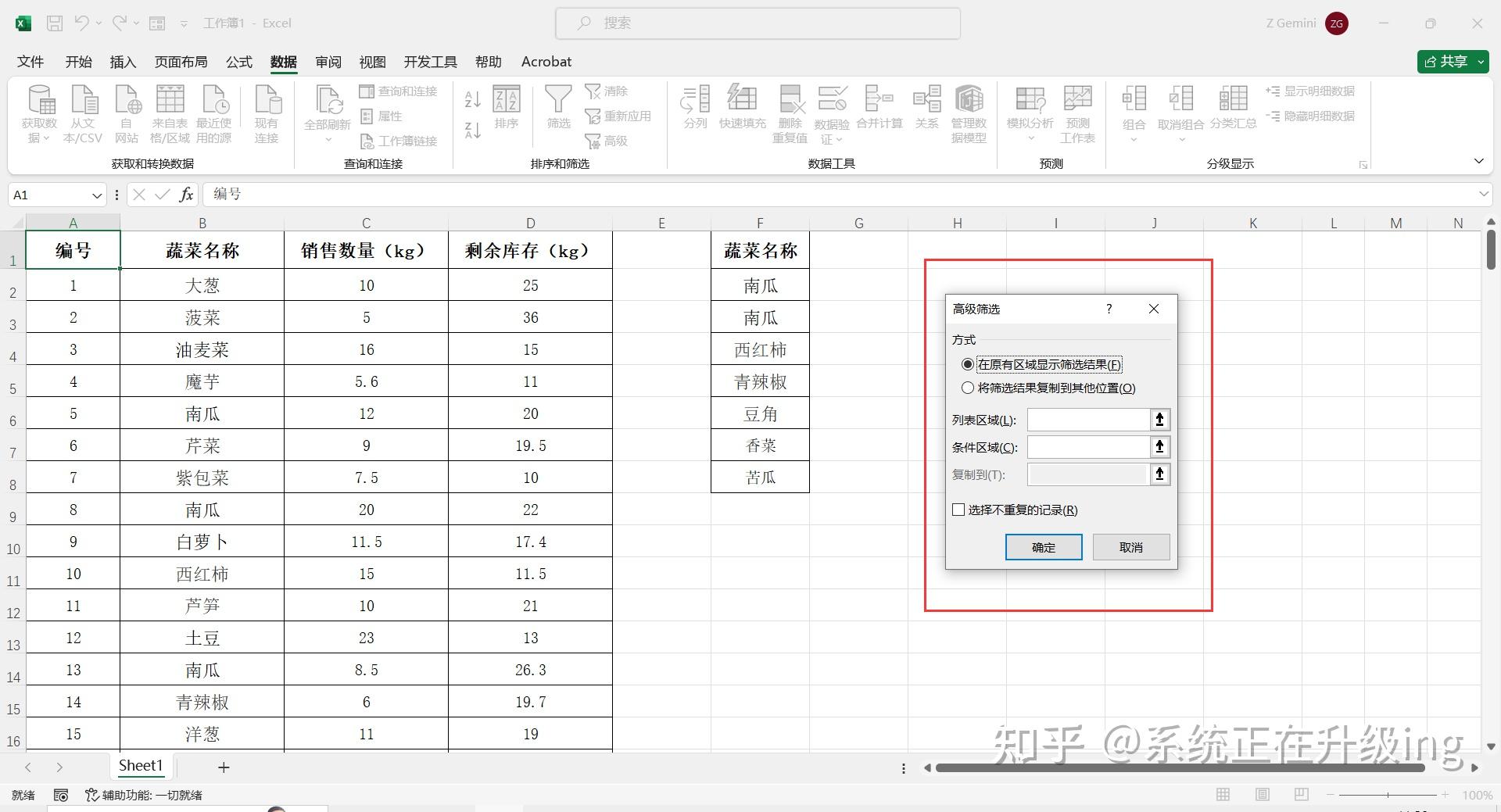The height and width of the screenshot is (812, 1501).
Task: Switch to 视图 ribbon tab
Action: click(373, 62)
